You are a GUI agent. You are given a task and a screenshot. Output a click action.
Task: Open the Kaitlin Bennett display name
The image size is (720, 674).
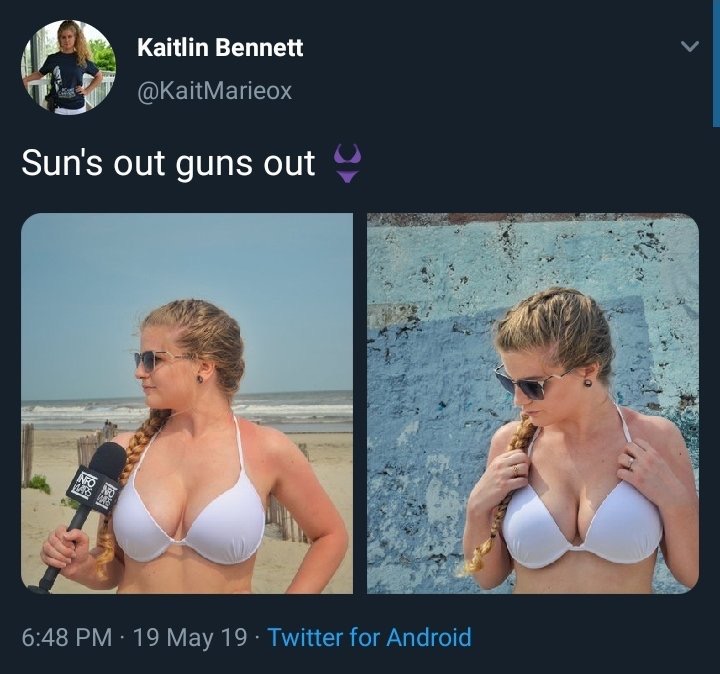tap(220, 47)
